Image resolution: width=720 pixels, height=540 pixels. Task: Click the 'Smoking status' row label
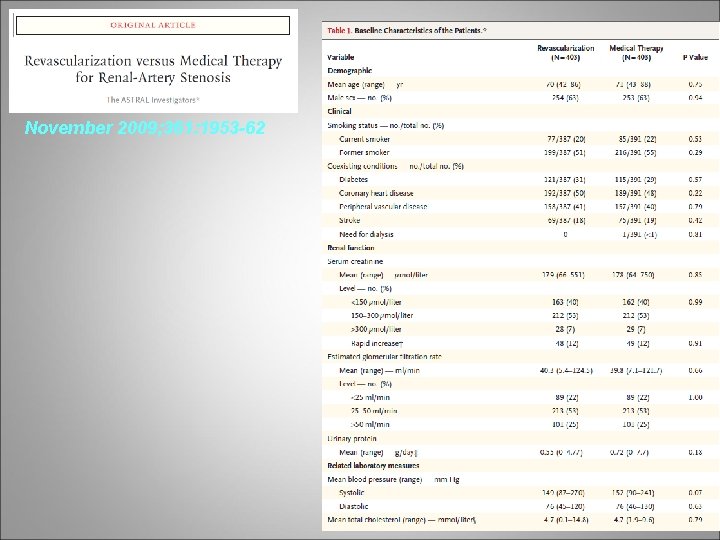click(385, 125)
